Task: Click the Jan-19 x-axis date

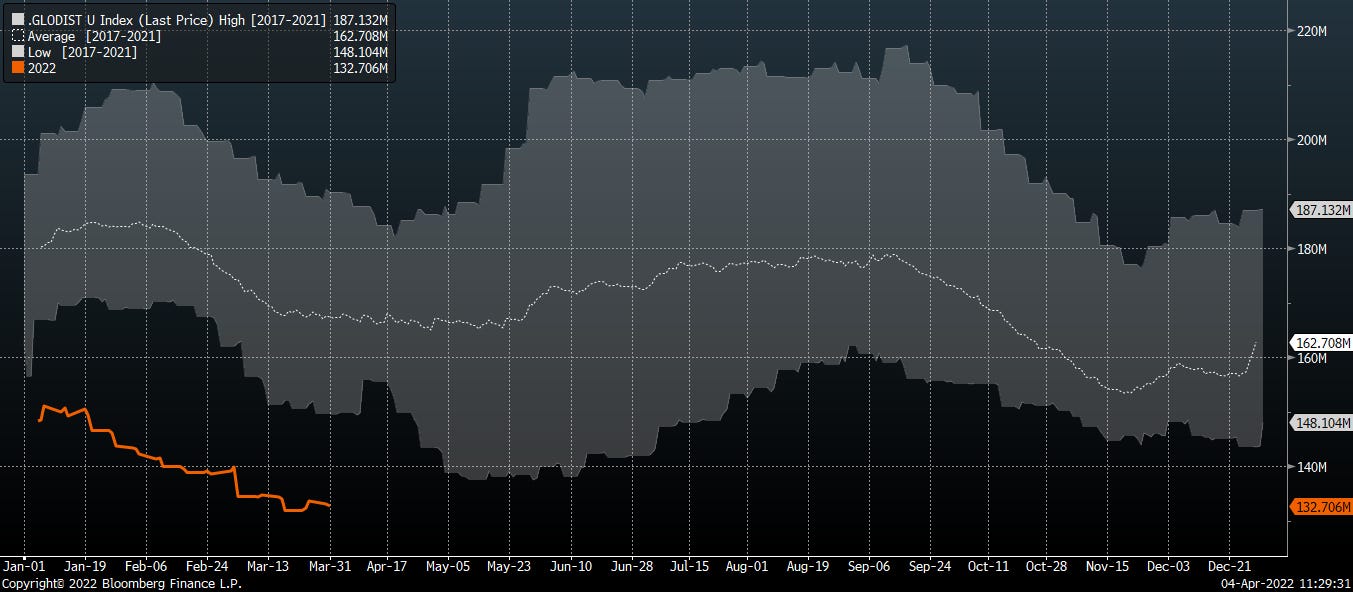Action: click(x=85, y=567)
